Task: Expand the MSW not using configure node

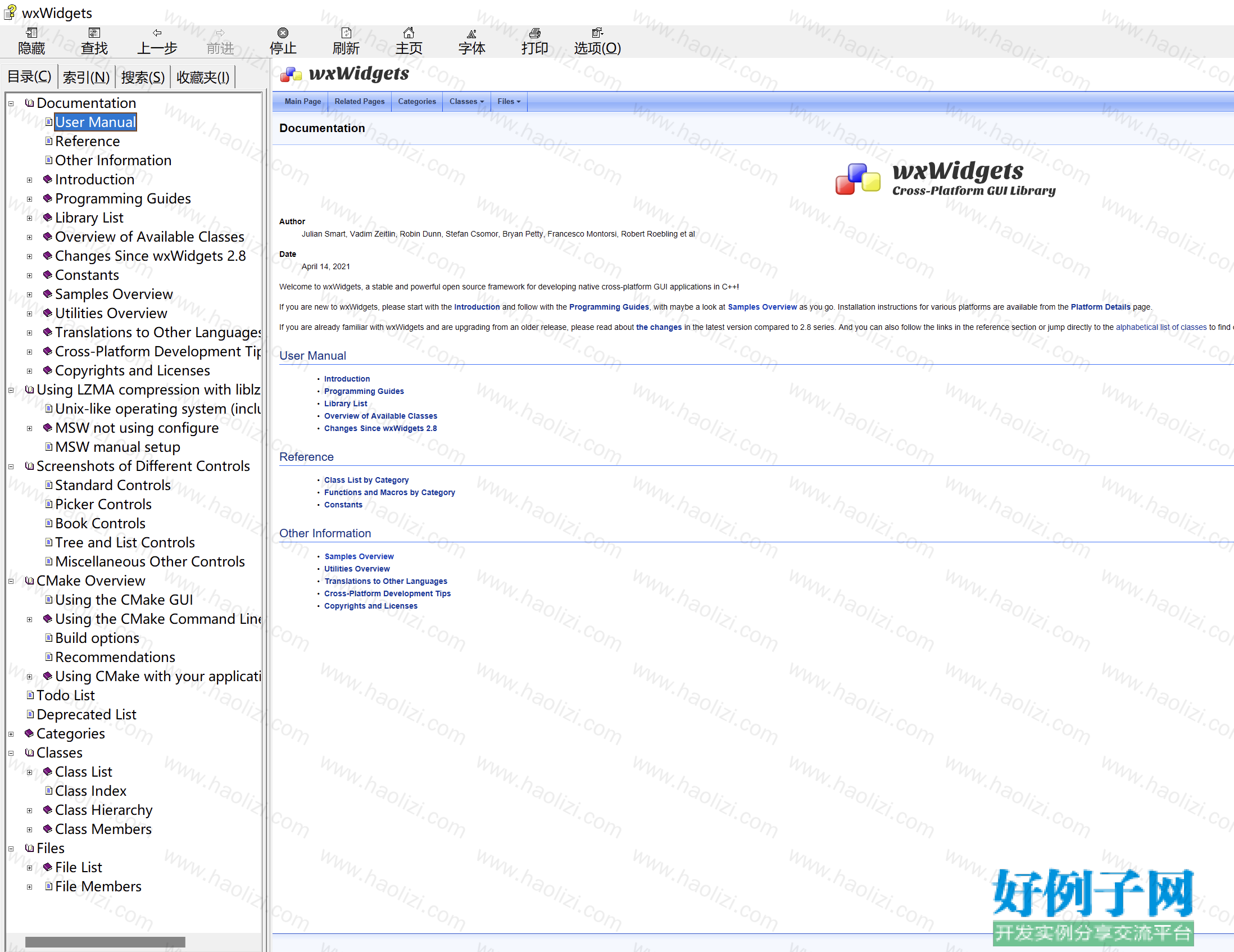Action: [x=29, y=429]
